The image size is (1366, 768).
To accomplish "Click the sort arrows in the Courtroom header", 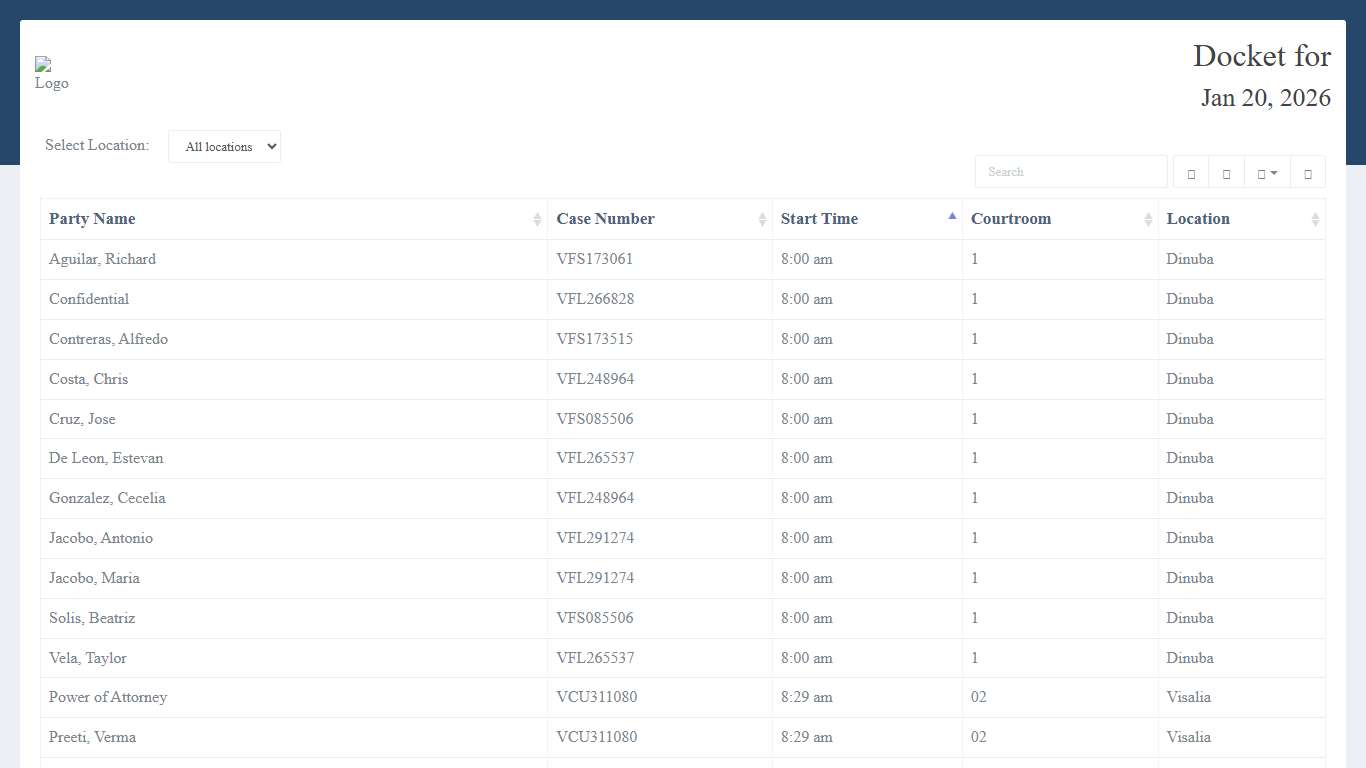I will (x=1148, y=220).
